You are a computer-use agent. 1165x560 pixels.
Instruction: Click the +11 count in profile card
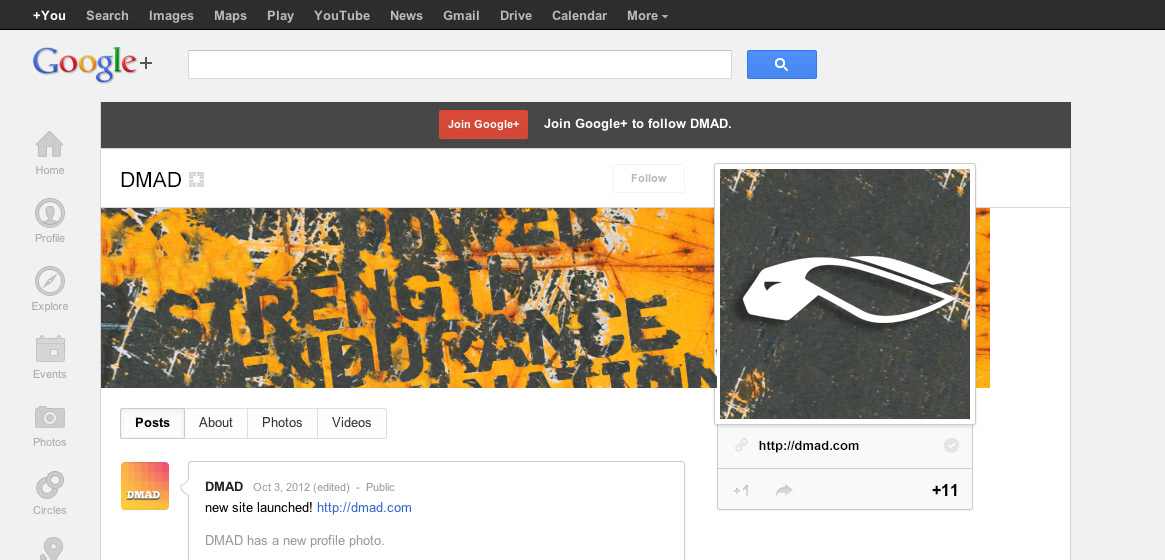(x=944, y=490)
